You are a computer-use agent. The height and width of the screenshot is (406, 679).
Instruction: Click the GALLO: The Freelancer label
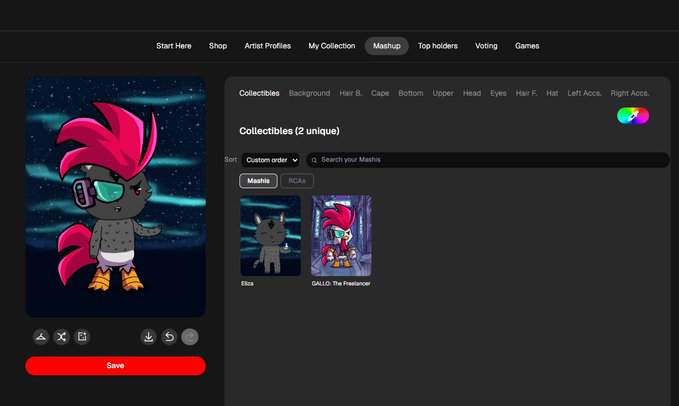[341, 284]
